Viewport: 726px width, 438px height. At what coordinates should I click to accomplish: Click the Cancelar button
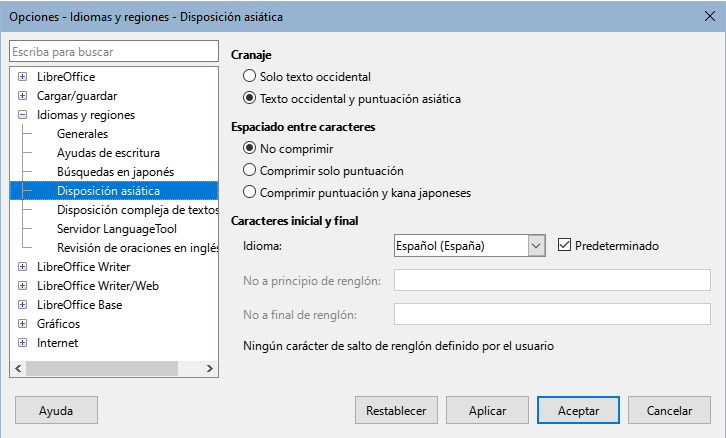[x=670, y=410]
